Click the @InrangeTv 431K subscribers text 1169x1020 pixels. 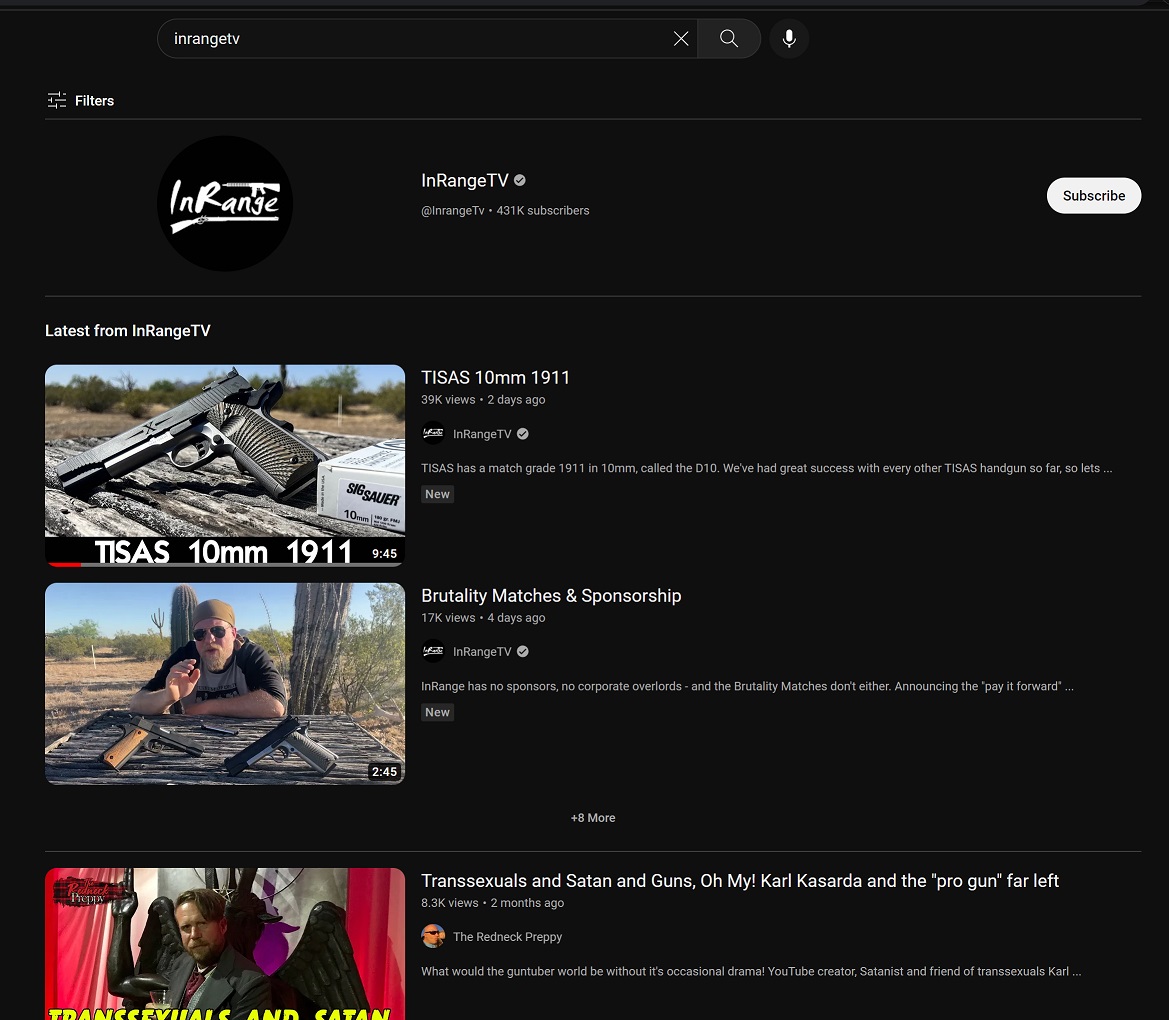[x=505, y=211]
